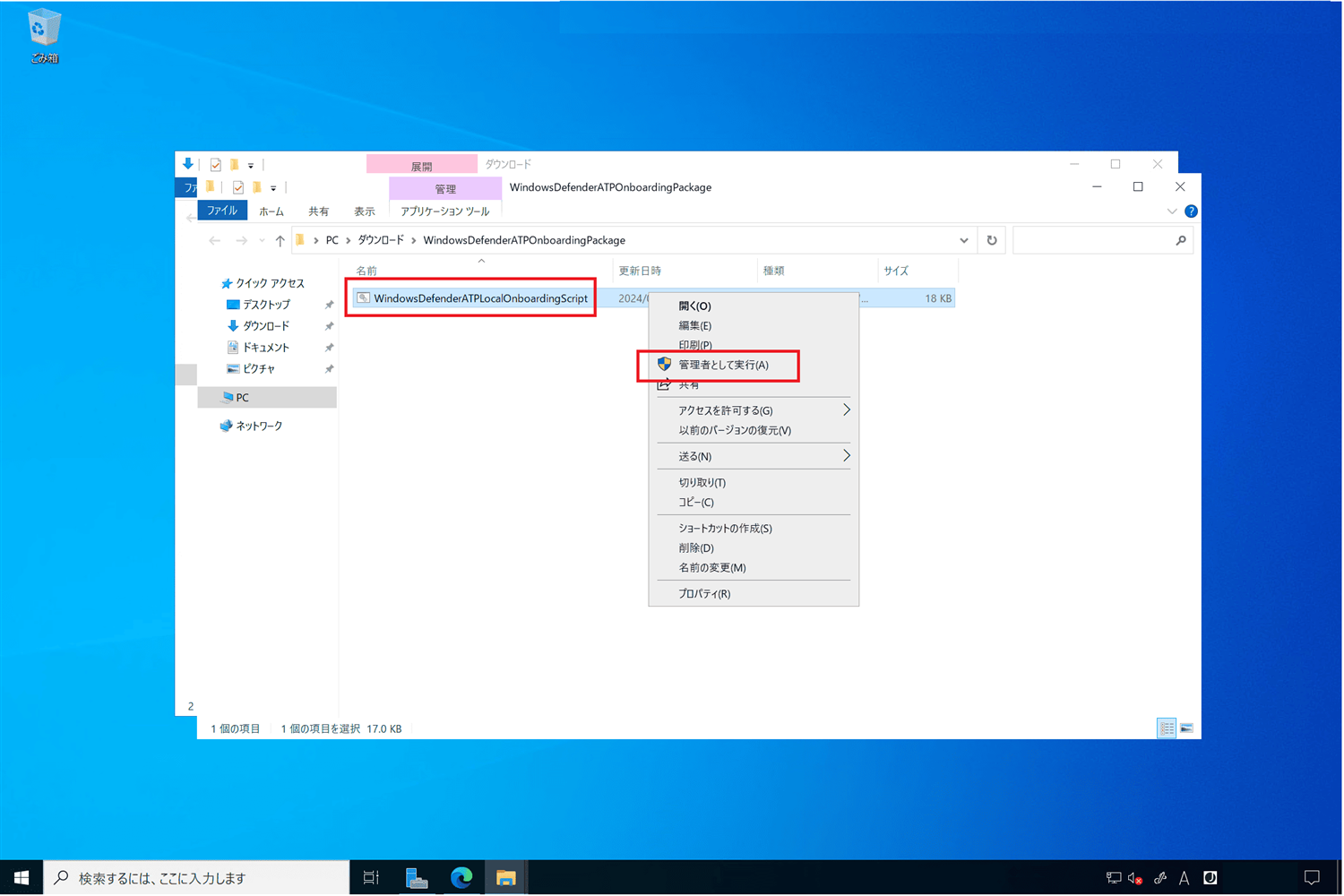Choose 削除 from the context menu
Image resolution: width=1344 pixels, height=896 pixels.
(754, 548)
